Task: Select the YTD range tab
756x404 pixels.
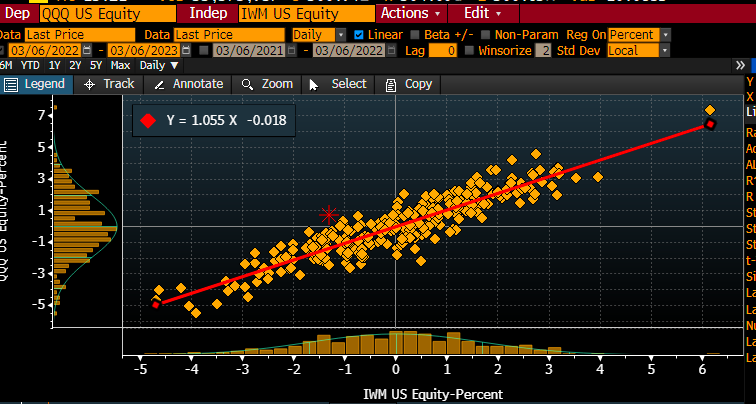Action: point(30,66)
